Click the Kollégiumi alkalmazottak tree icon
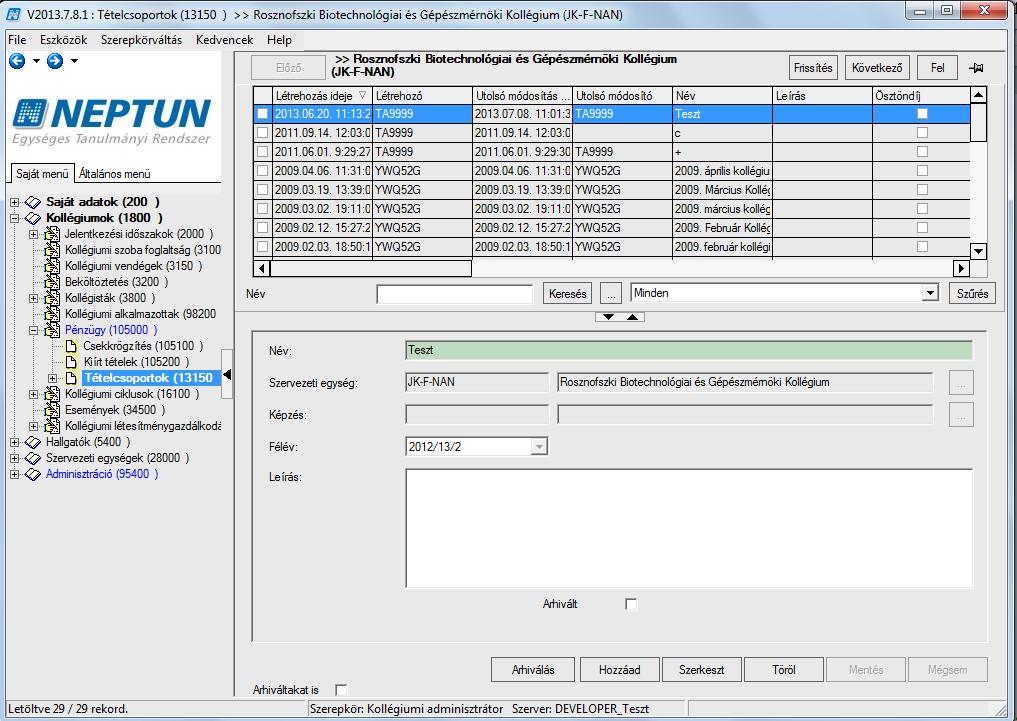This screenshot has width=1017, height=721. coord(52,314)
